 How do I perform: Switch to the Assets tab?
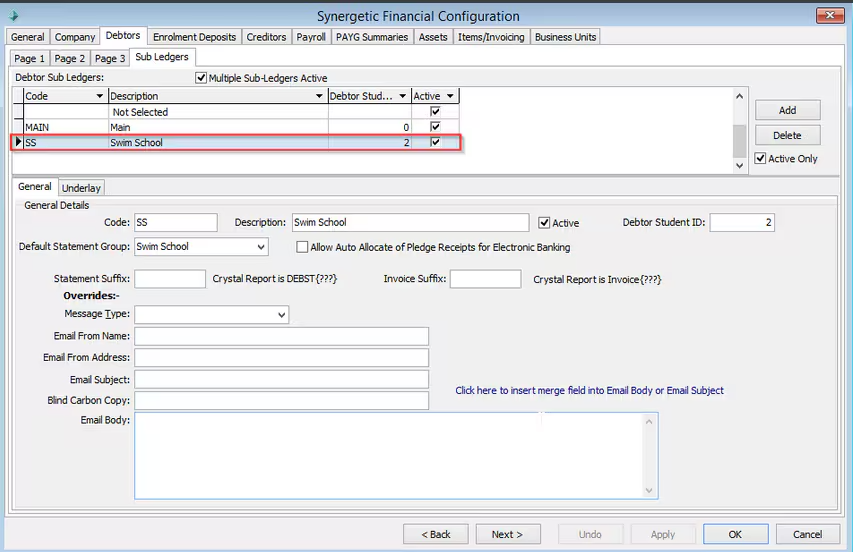pyautogui.click(x=433, y=37)
